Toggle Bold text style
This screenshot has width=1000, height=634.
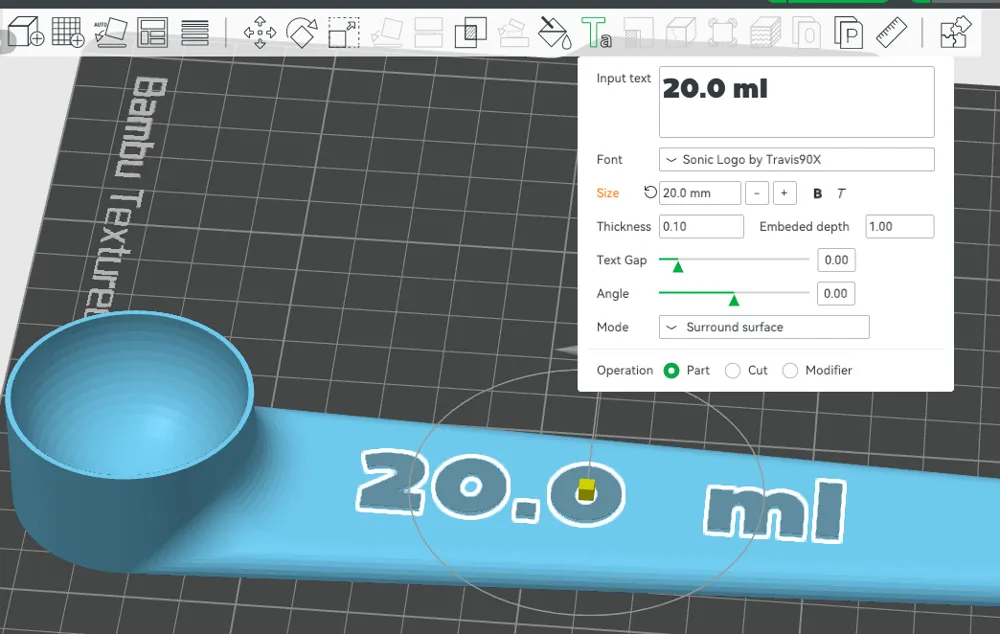point(818,193)
